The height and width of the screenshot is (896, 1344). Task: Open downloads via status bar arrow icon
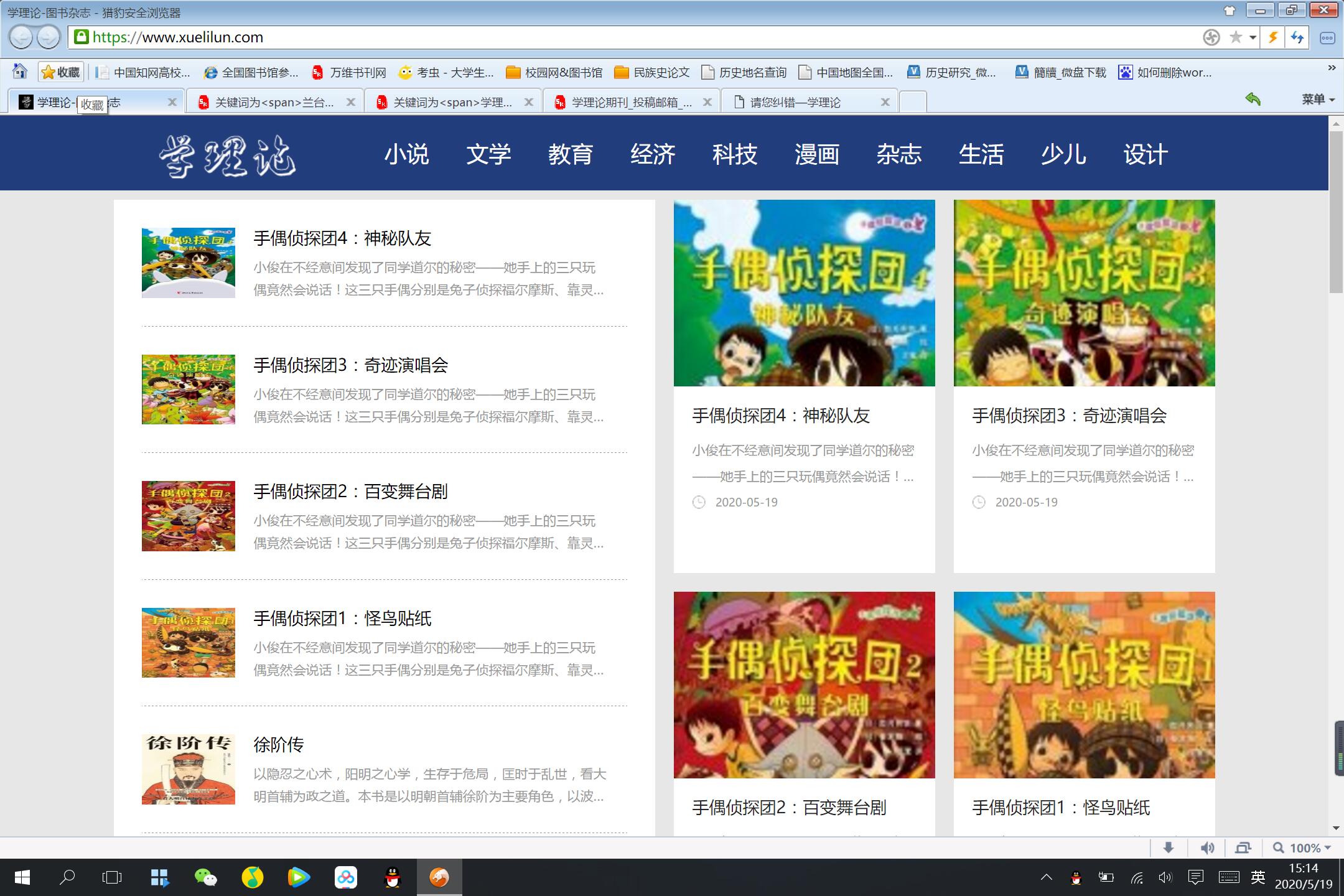pos(1169,847)
